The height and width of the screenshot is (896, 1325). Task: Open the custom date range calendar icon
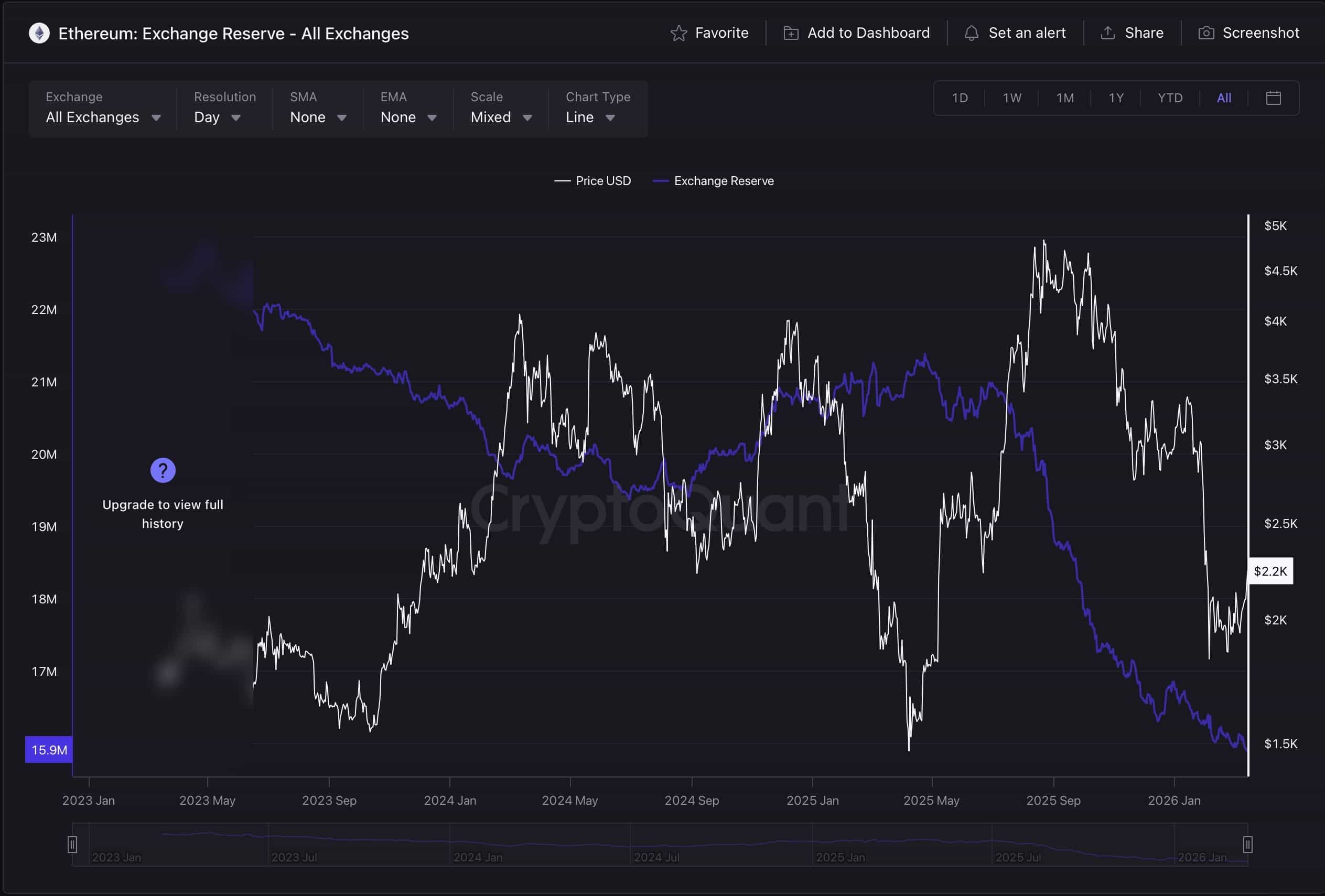click(x=1274, y=98)
